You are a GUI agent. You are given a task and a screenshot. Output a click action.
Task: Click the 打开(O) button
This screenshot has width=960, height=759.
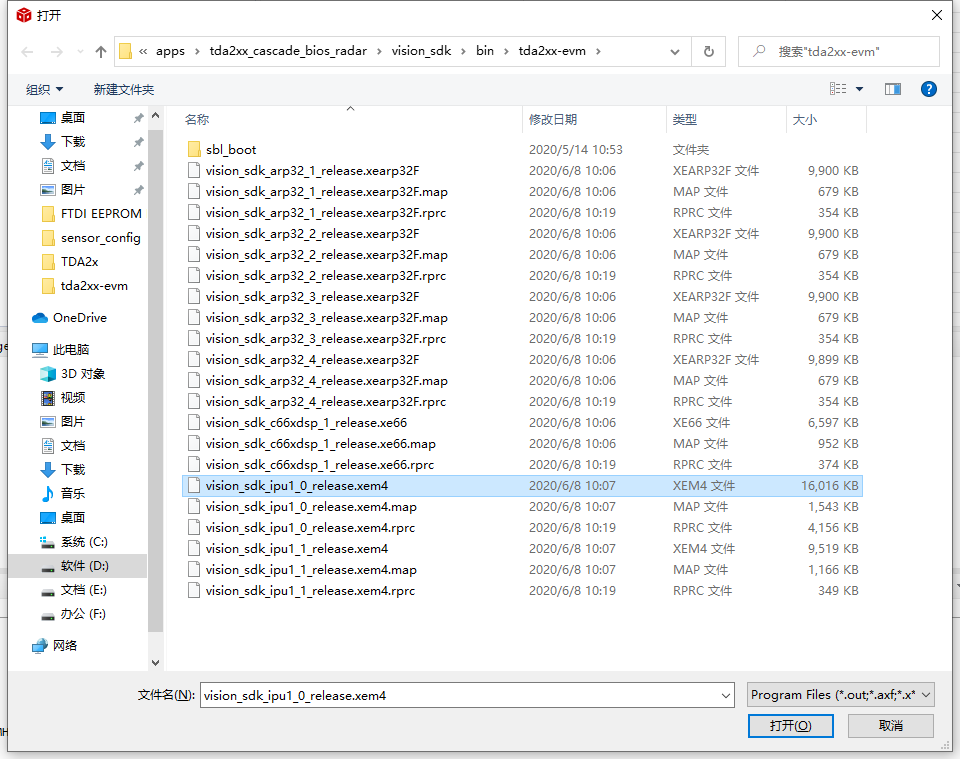coord(790,726)
